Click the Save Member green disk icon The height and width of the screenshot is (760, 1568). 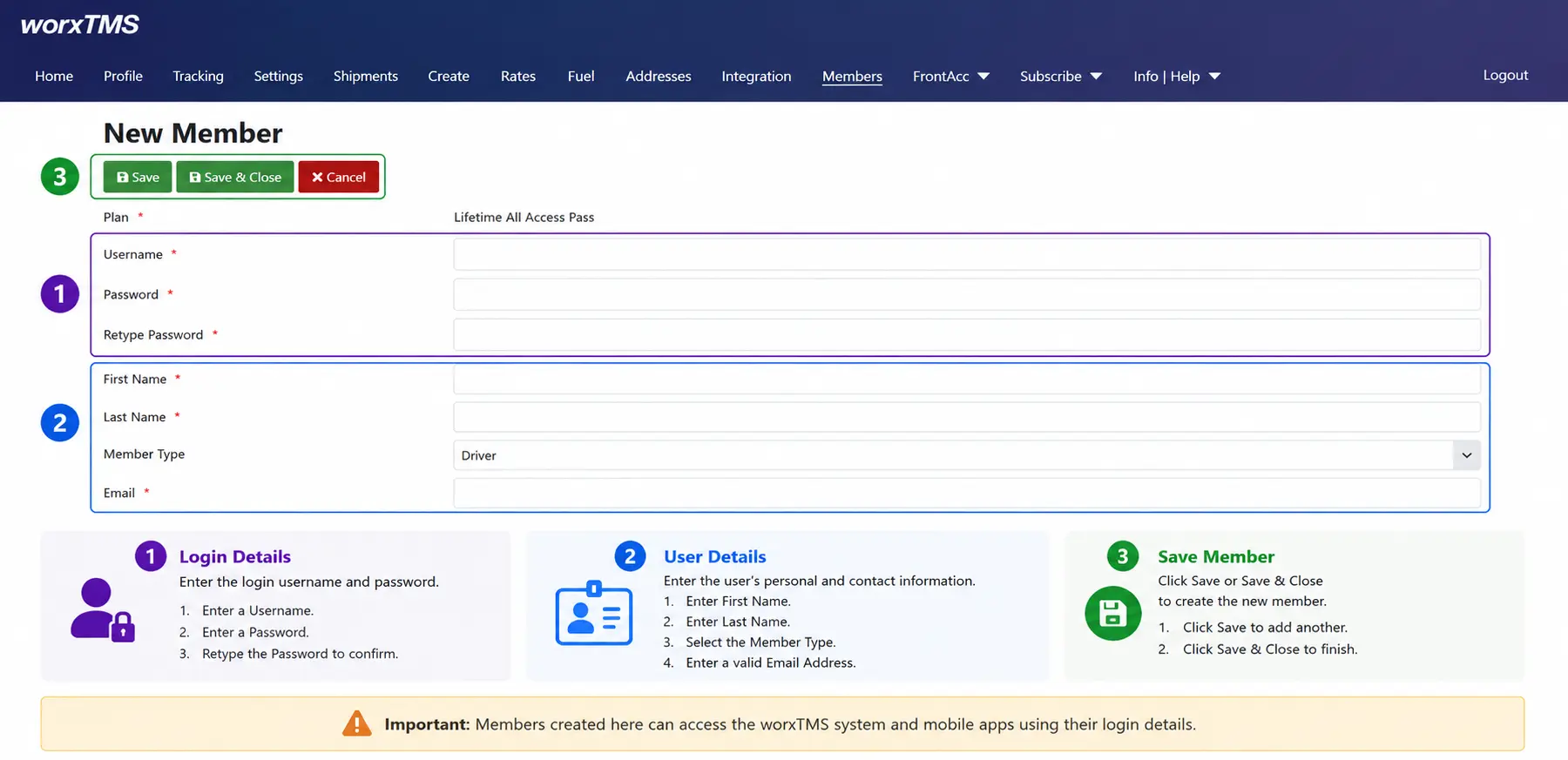(x=1112, y=613)
